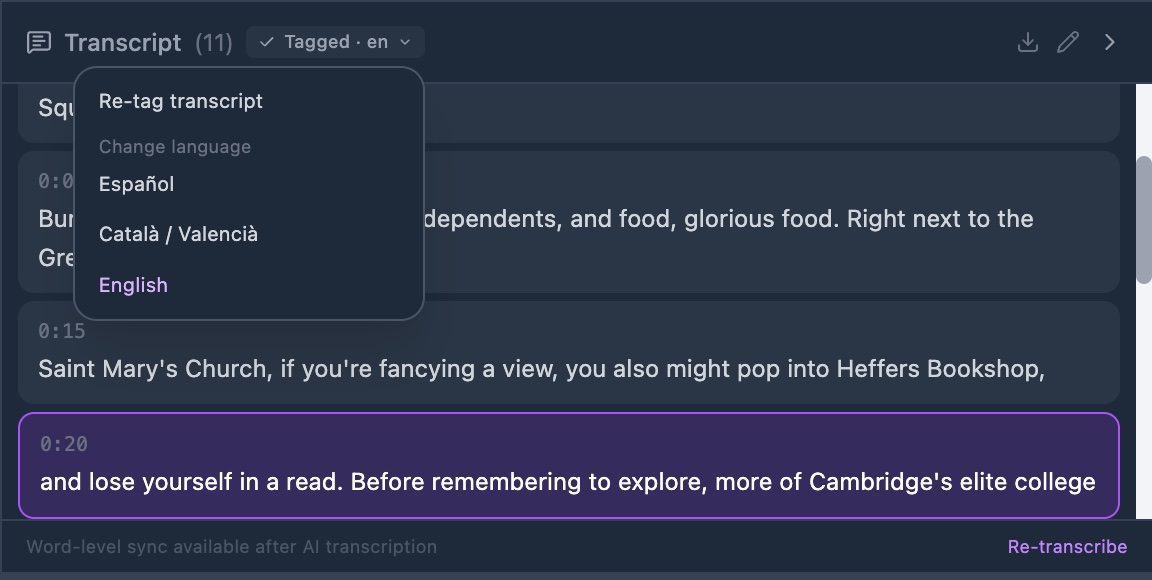Image resolution: width=1152 pixels, height=580 pixels.
Task: Click the dropdown chevron beside en
Action: coord(405,43)
